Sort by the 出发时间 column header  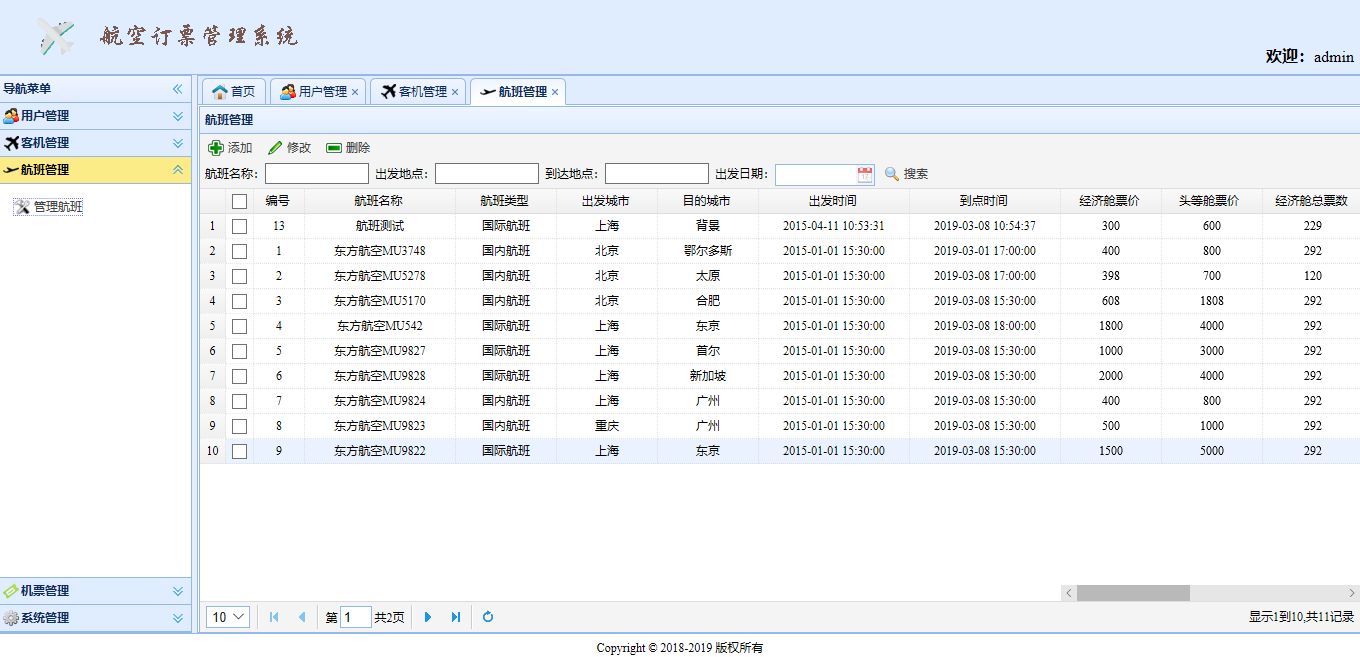(833, 201)
